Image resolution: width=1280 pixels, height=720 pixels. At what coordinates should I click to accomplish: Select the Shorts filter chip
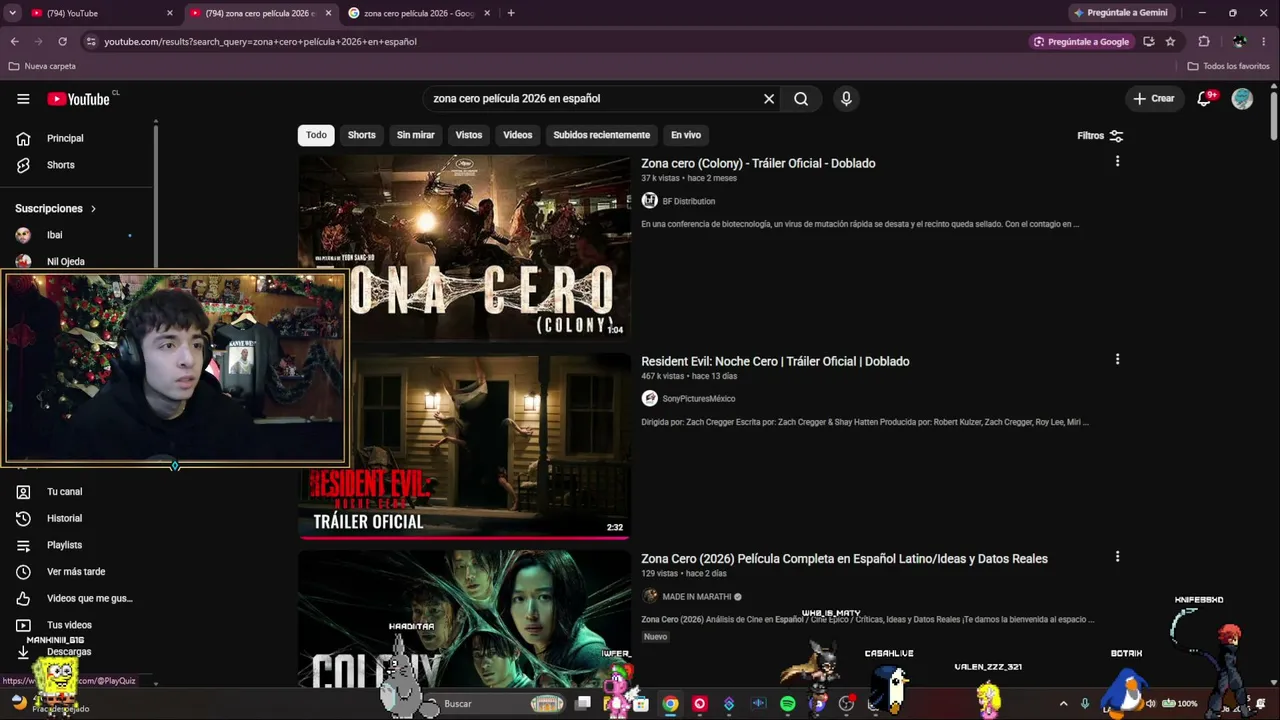point(362,135)
